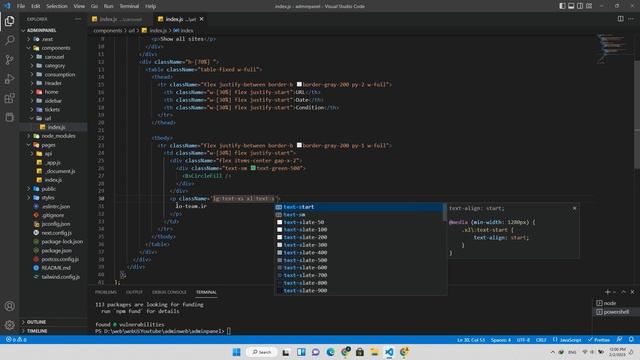Open the Search view icon
The image size is (640, 360).
(x=9, y=40)
